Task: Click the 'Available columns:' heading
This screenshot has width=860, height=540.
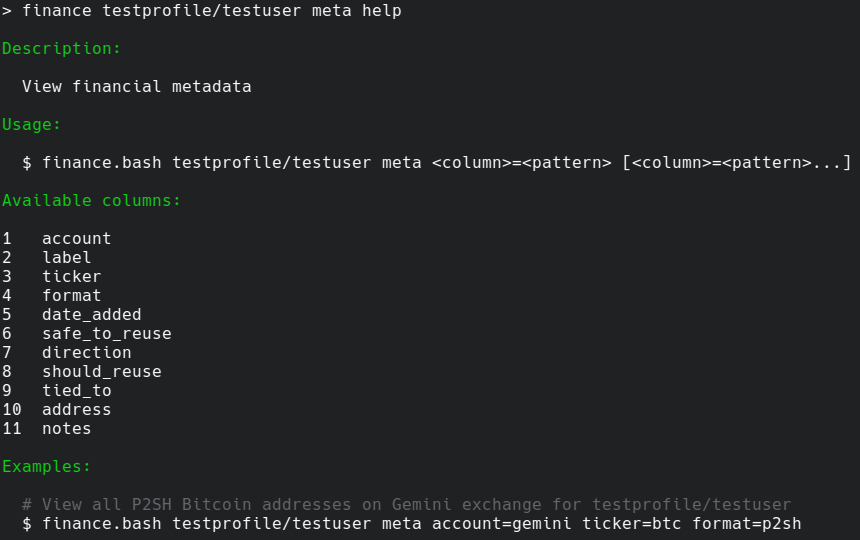Action: [91, 201]
